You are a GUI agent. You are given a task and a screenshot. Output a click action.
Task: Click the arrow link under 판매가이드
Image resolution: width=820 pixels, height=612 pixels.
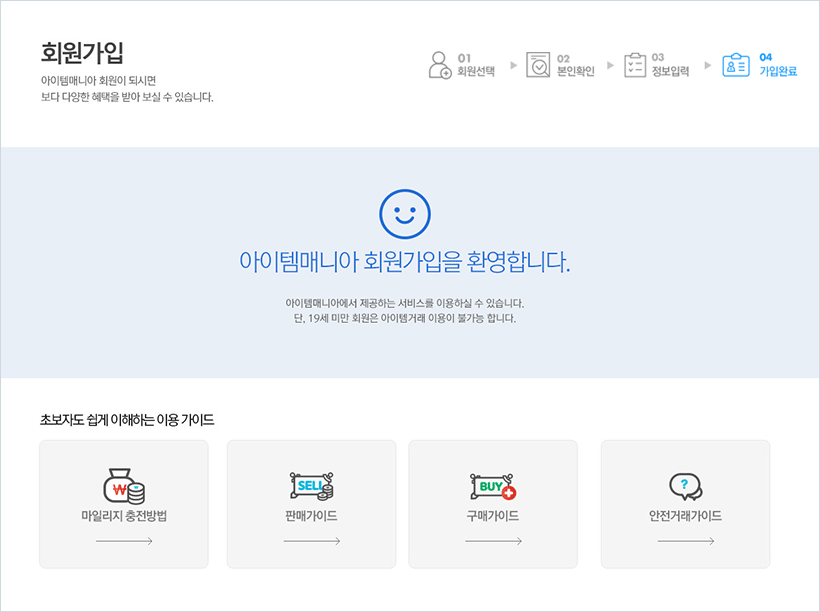pos(312,539)
